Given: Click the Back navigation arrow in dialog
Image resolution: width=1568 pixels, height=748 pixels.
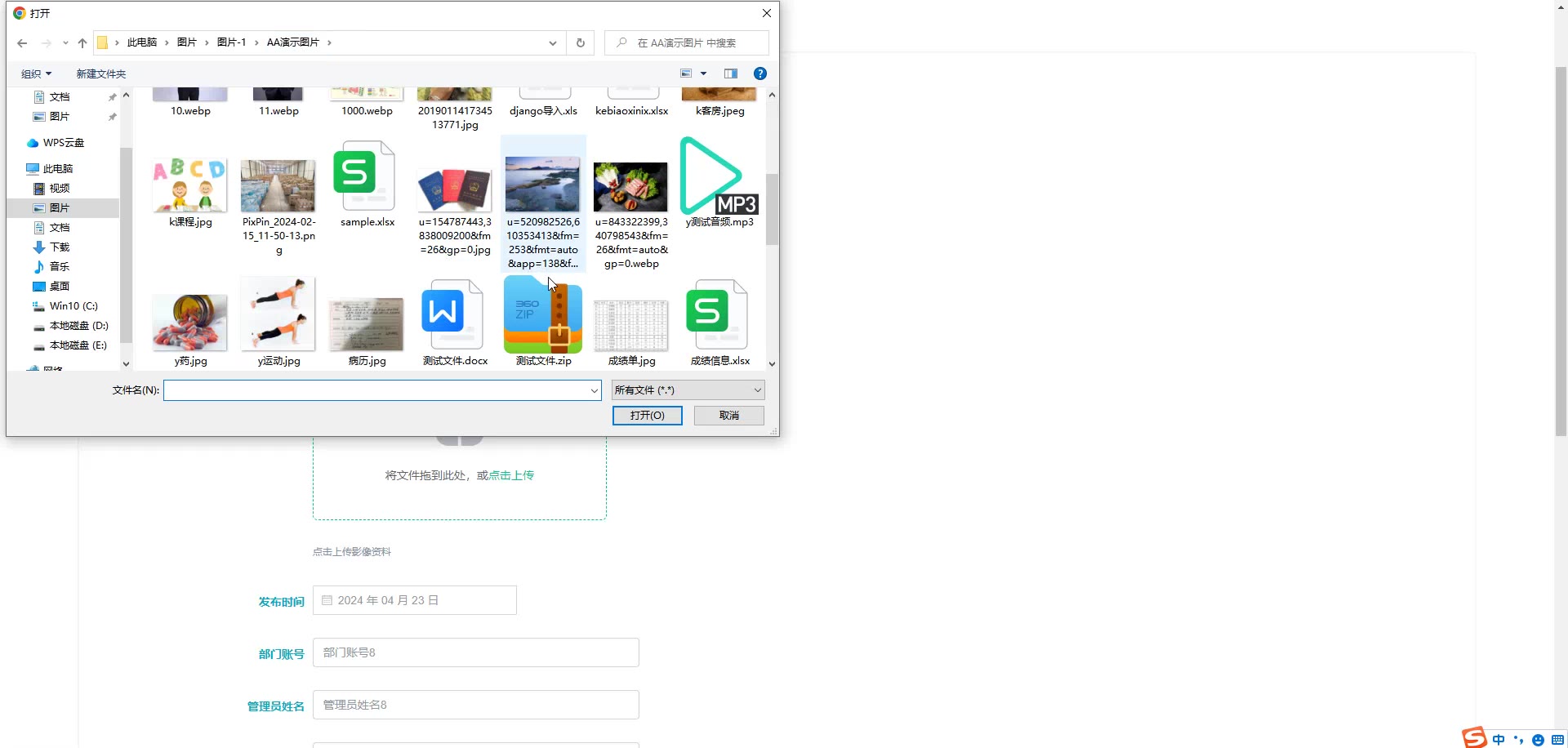Looking at the screenshot, I should [x=22, y=43].
